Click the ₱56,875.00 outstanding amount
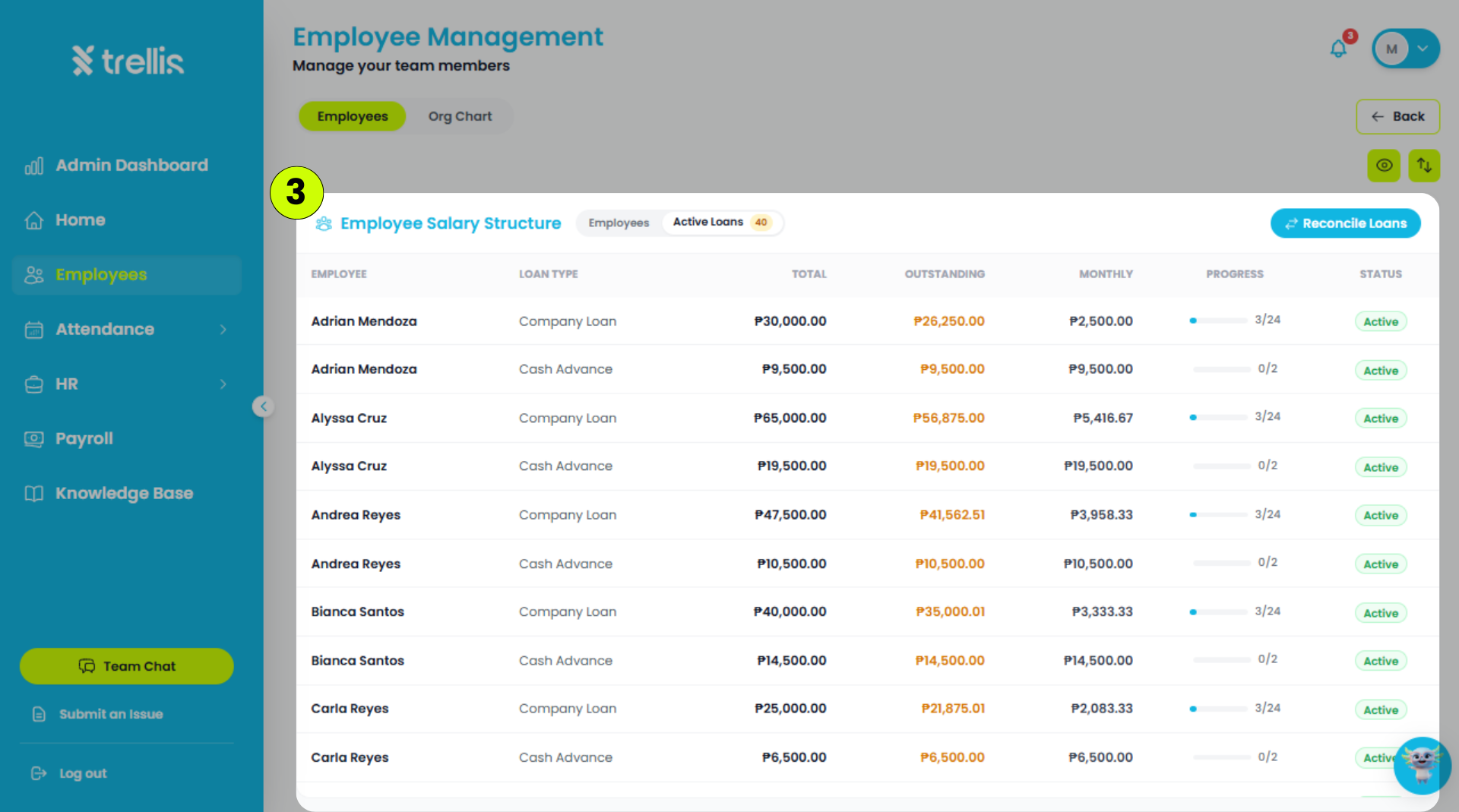 pos(948,418)
